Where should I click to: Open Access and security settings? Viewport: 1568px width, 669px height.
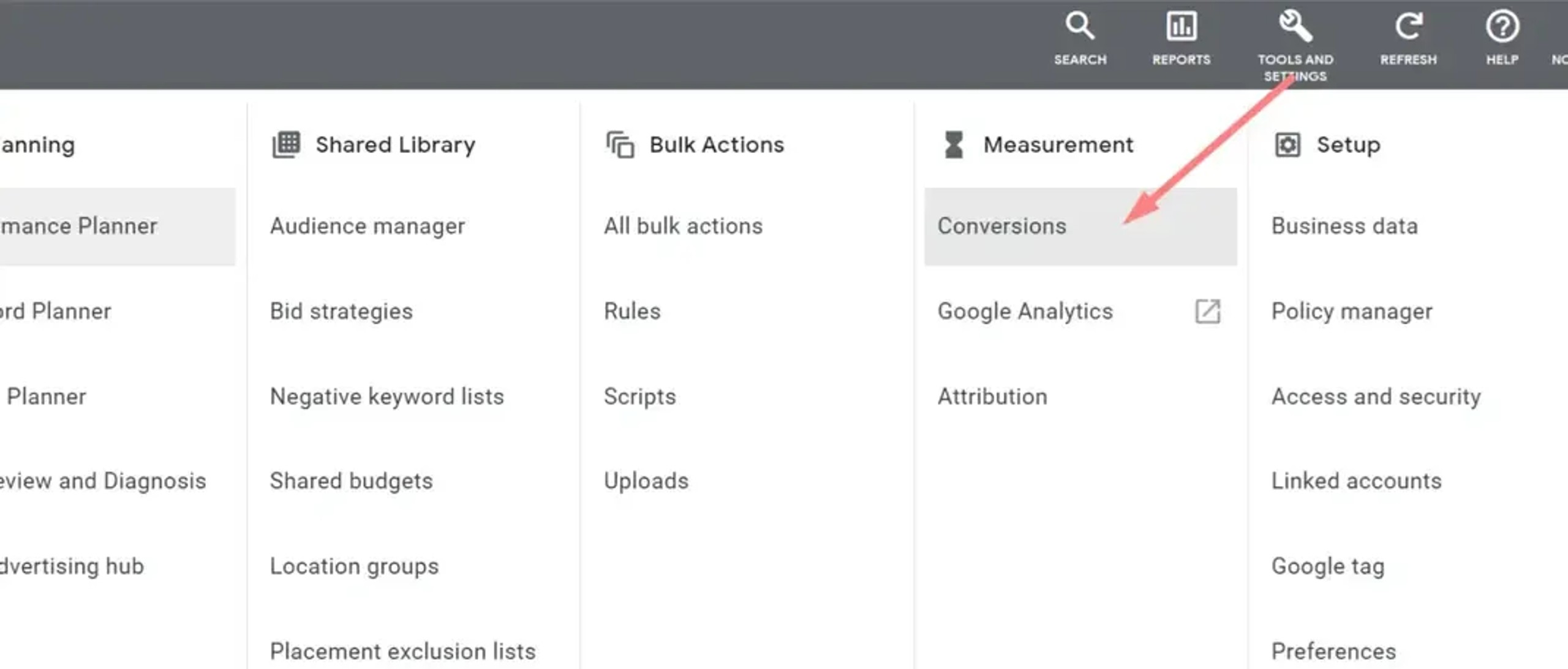point(1376,397)
